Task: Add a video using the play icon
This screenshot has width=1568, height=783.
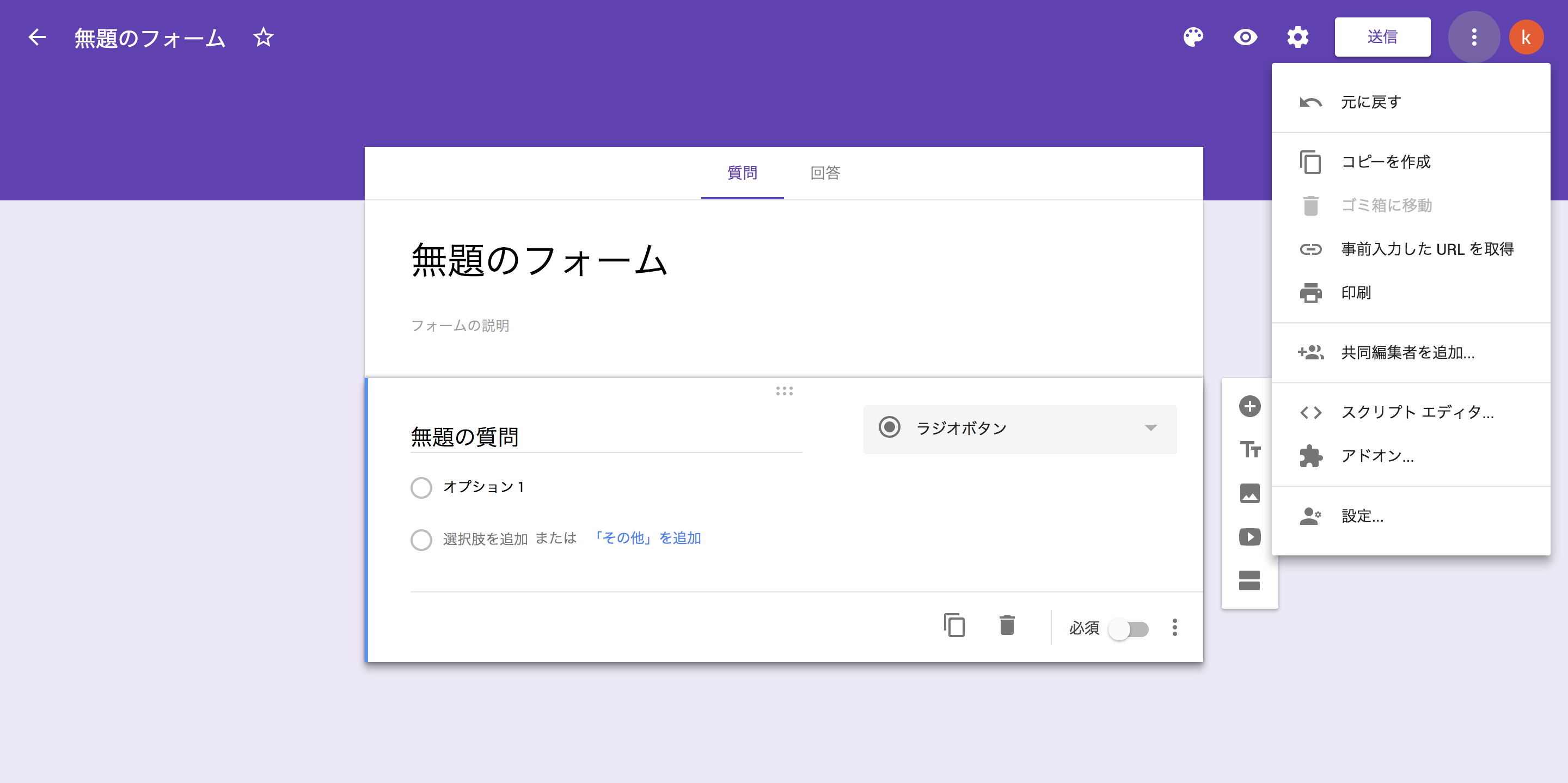Action: tap(1249, 537)
